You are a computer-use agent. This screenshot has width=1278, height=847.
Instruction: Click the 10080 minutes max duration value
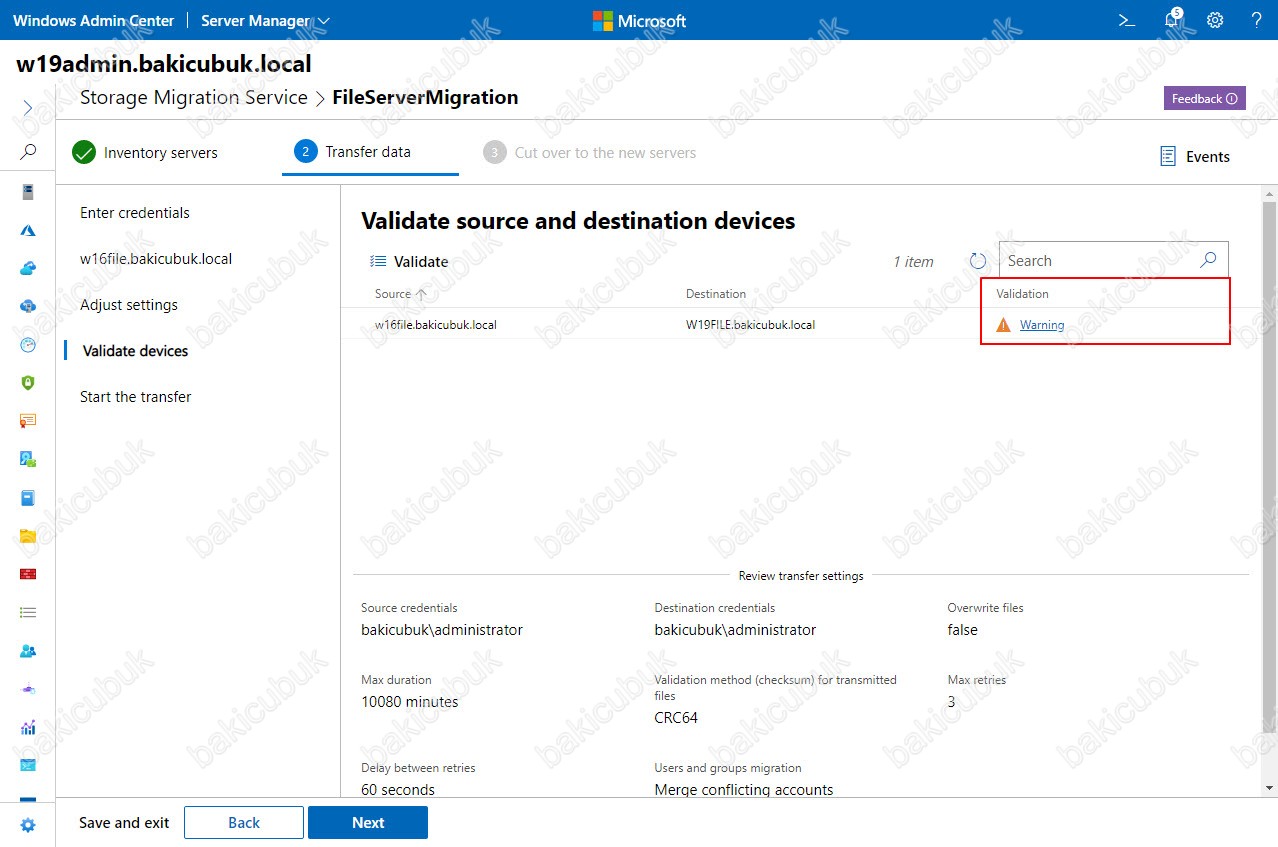pyautogui.click(x=410, y=702)
